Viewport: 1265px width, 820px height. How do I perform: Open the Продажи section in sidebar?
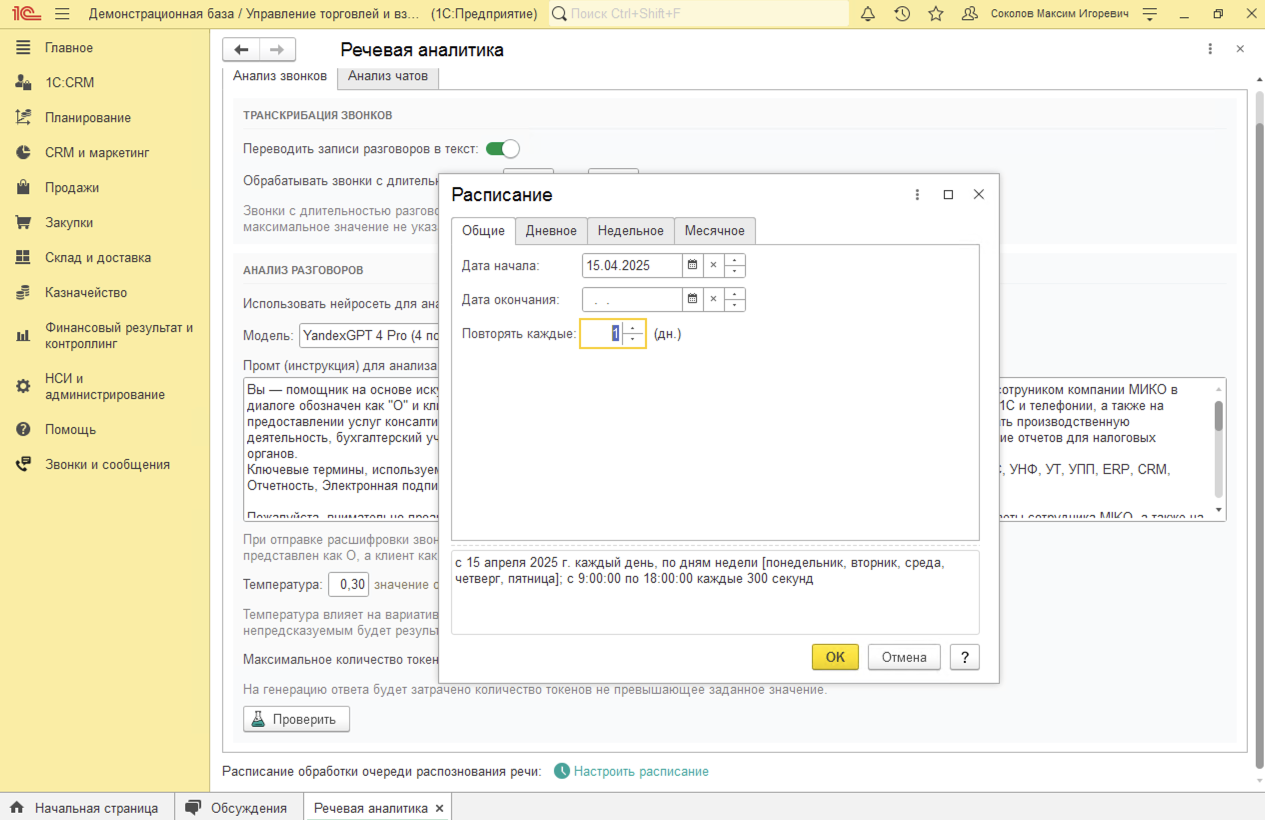click(x=72, y=187)
